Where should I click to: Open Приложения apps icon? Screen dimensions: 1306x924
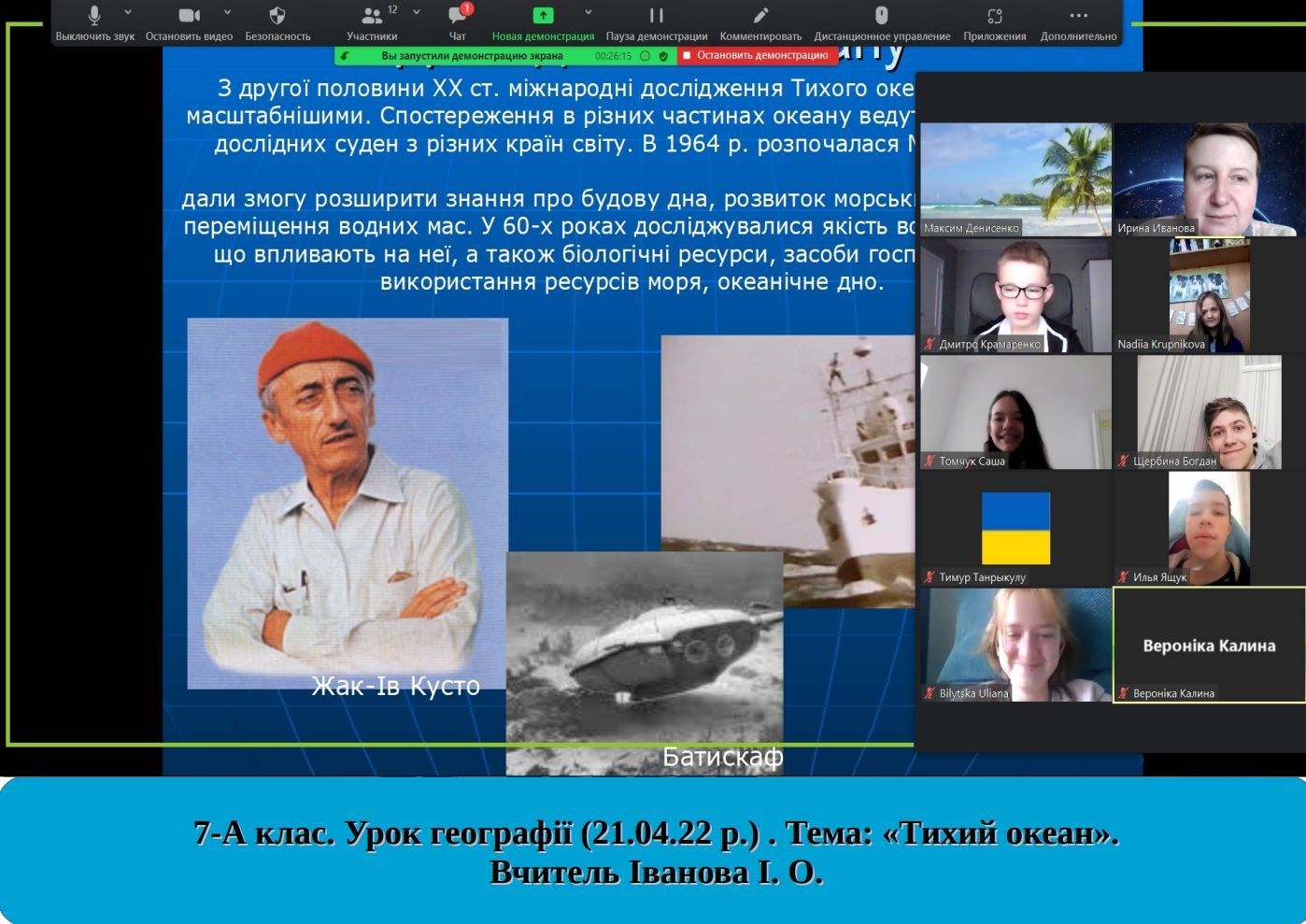click(x=994, y=17)
